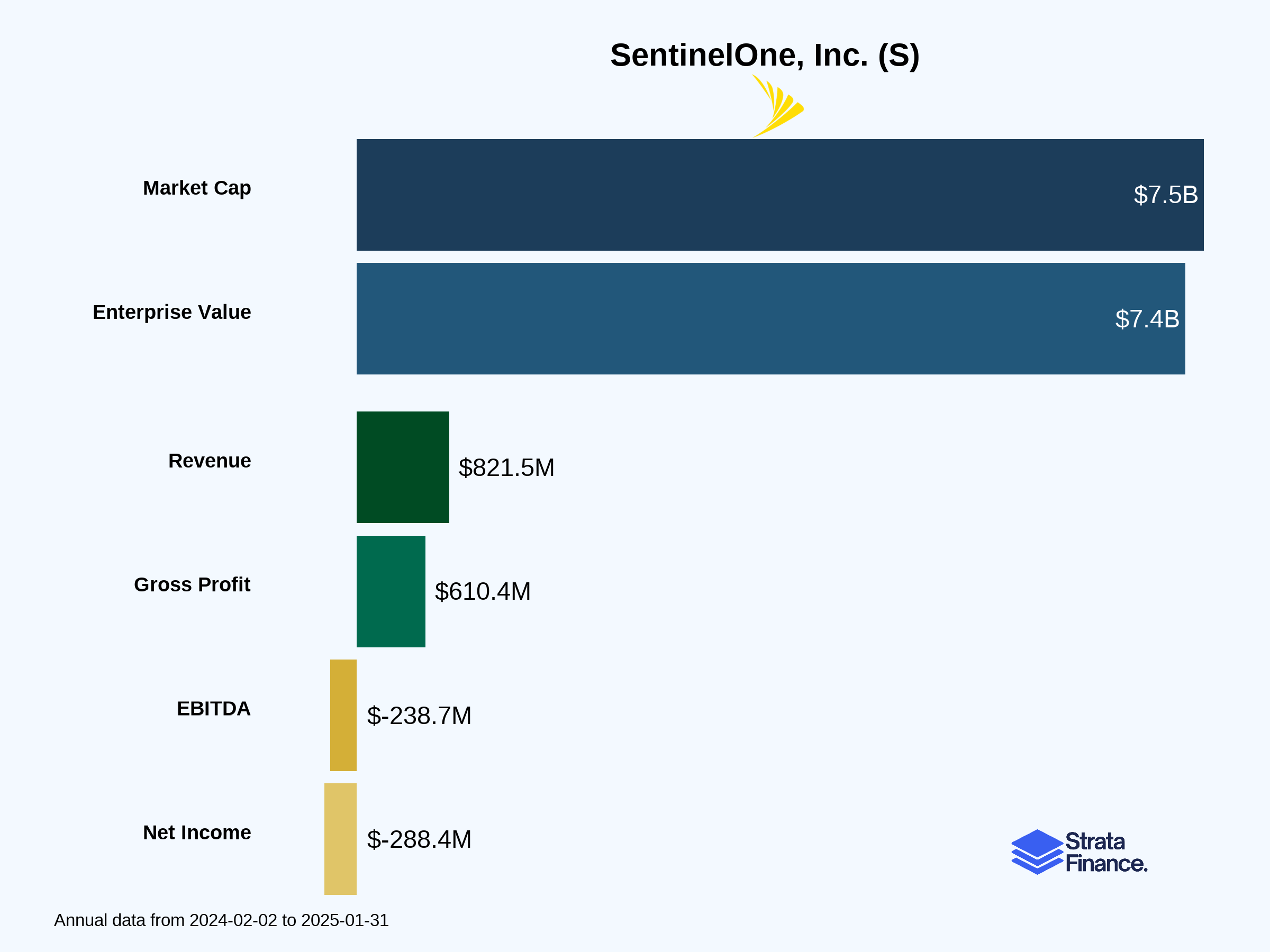
Task: Click the yellow SentinelOne logo under the title
Action: click(x=778, y=107)
